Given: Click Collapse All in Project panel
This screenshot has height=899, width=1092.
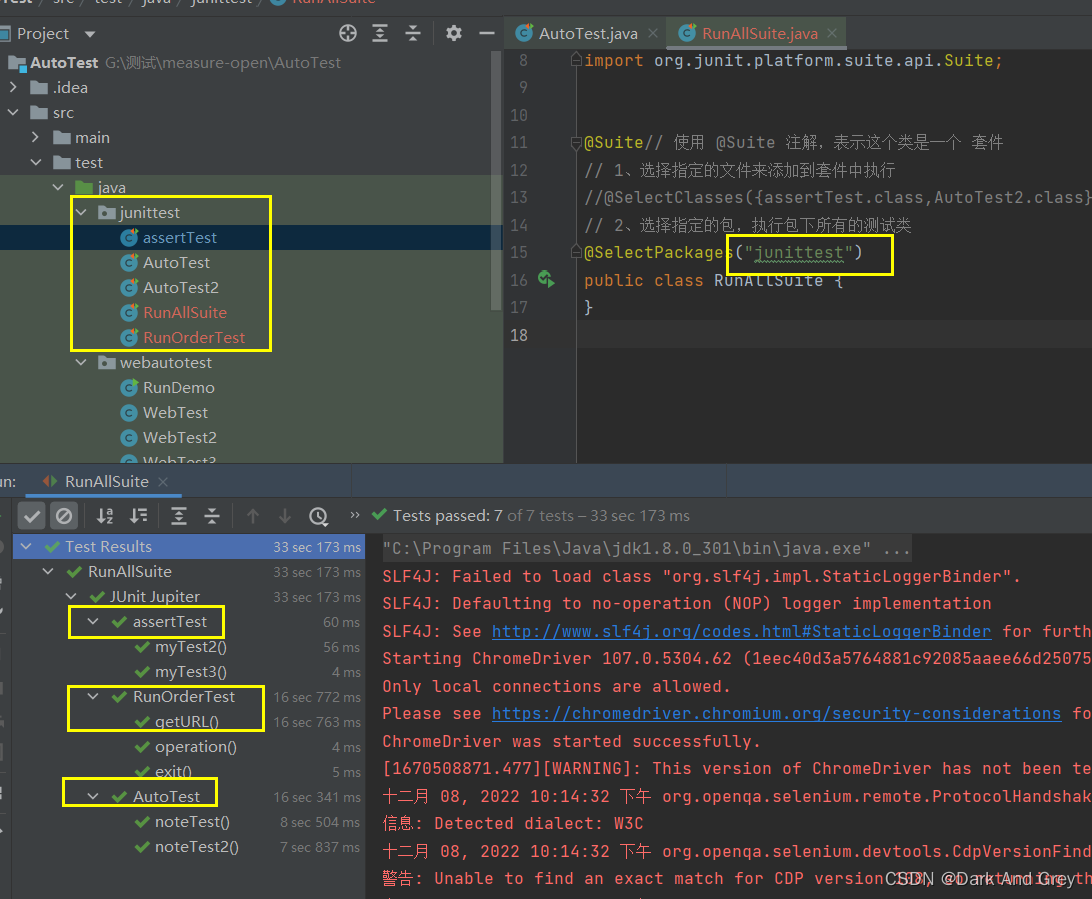Looking at the screenshot, I should 413,33.
